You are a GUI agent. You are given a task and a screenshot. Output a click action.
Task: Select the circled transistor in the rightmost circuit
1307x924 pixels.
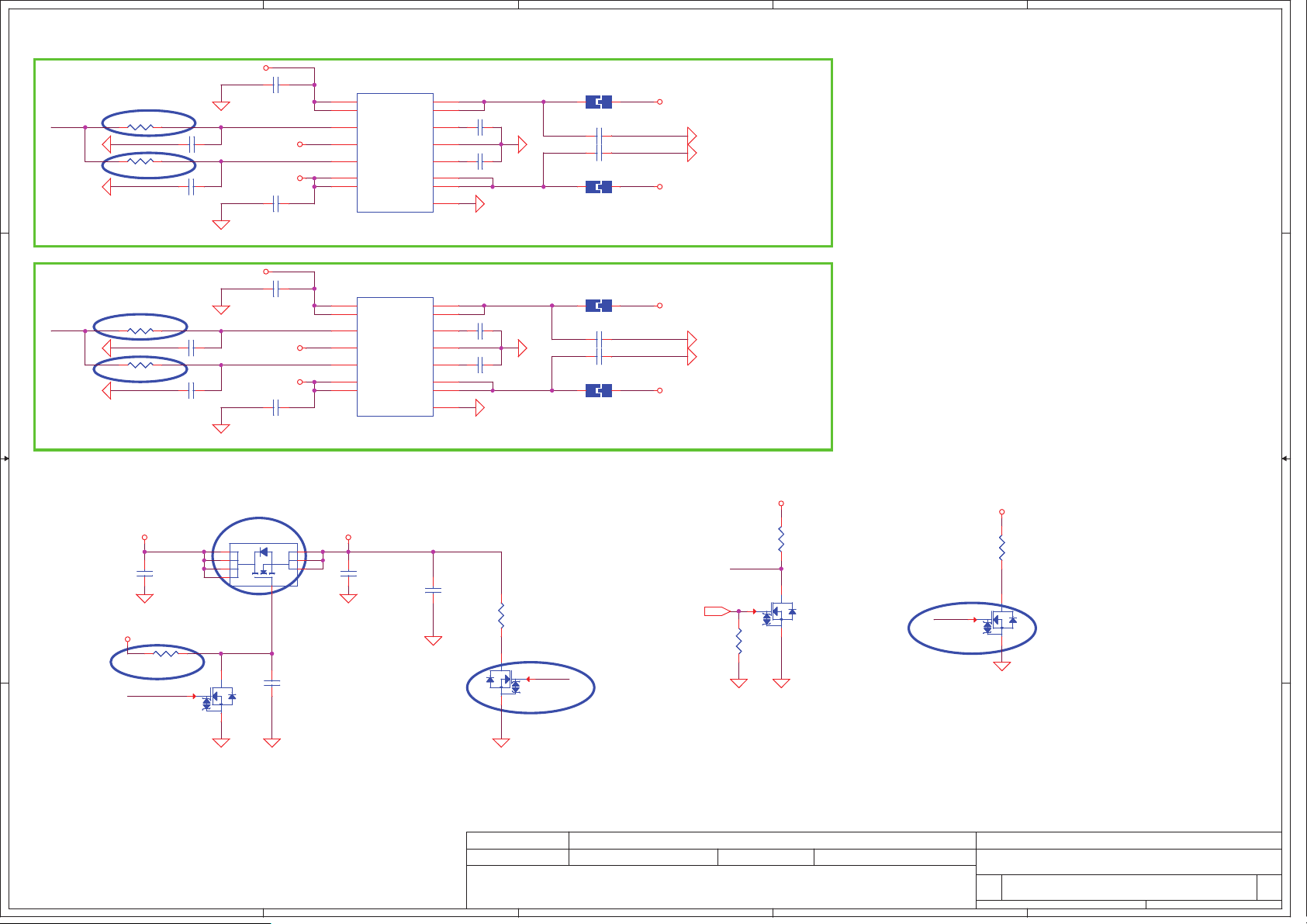(1000, 623)
